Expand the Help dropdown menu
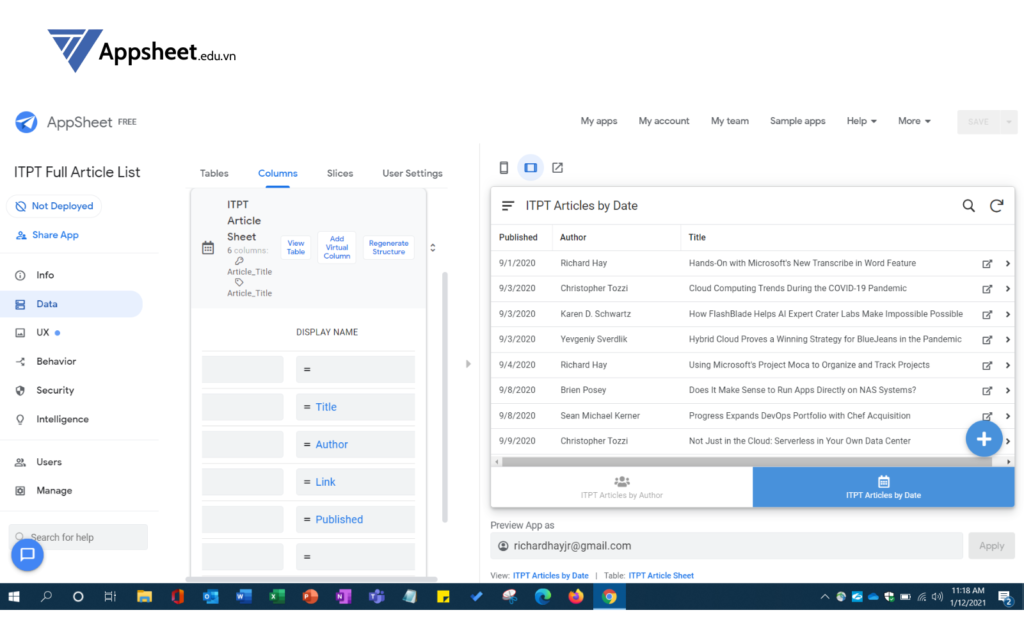1024x640 pixels. (x=861, y=121)
